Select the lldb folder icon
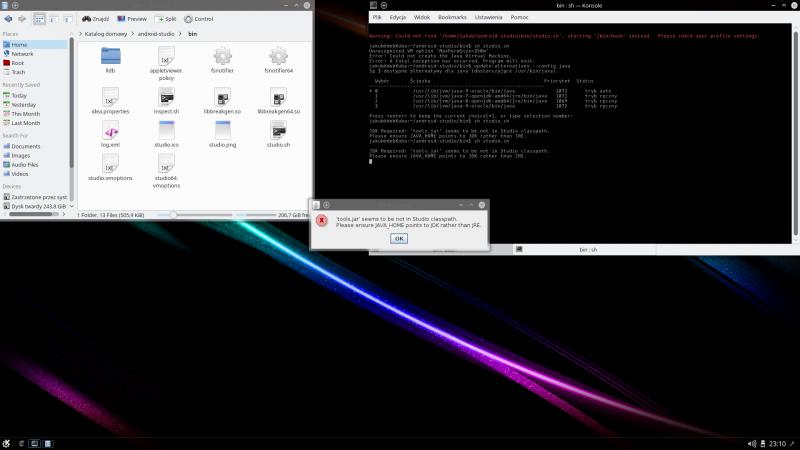The height and width of the screenshot is (450, 800). tap(111, 58)
